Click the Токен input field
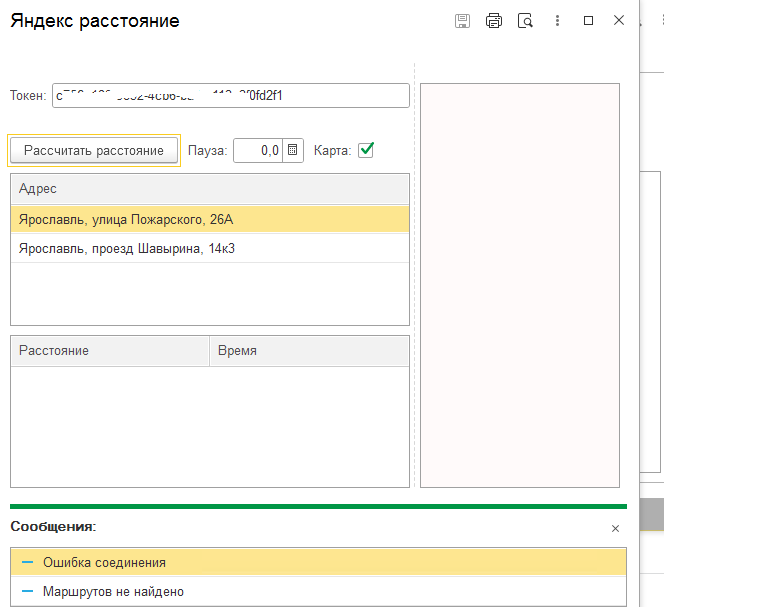Viewport: 768px width, 608px height. point(231,96)
